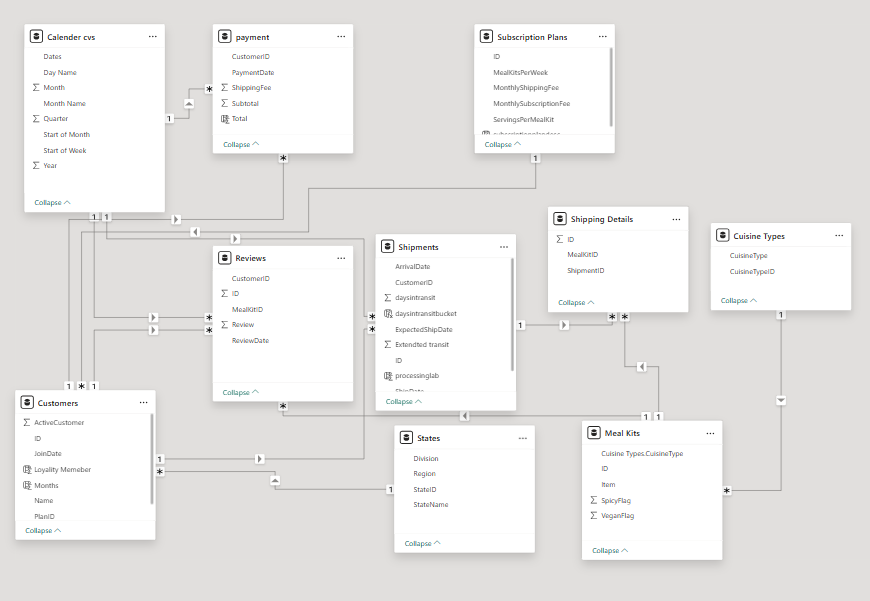Screen dimensions: 870x601
Task: Click the Cuisine Types table icon
Action: click(x=723, y=236)
